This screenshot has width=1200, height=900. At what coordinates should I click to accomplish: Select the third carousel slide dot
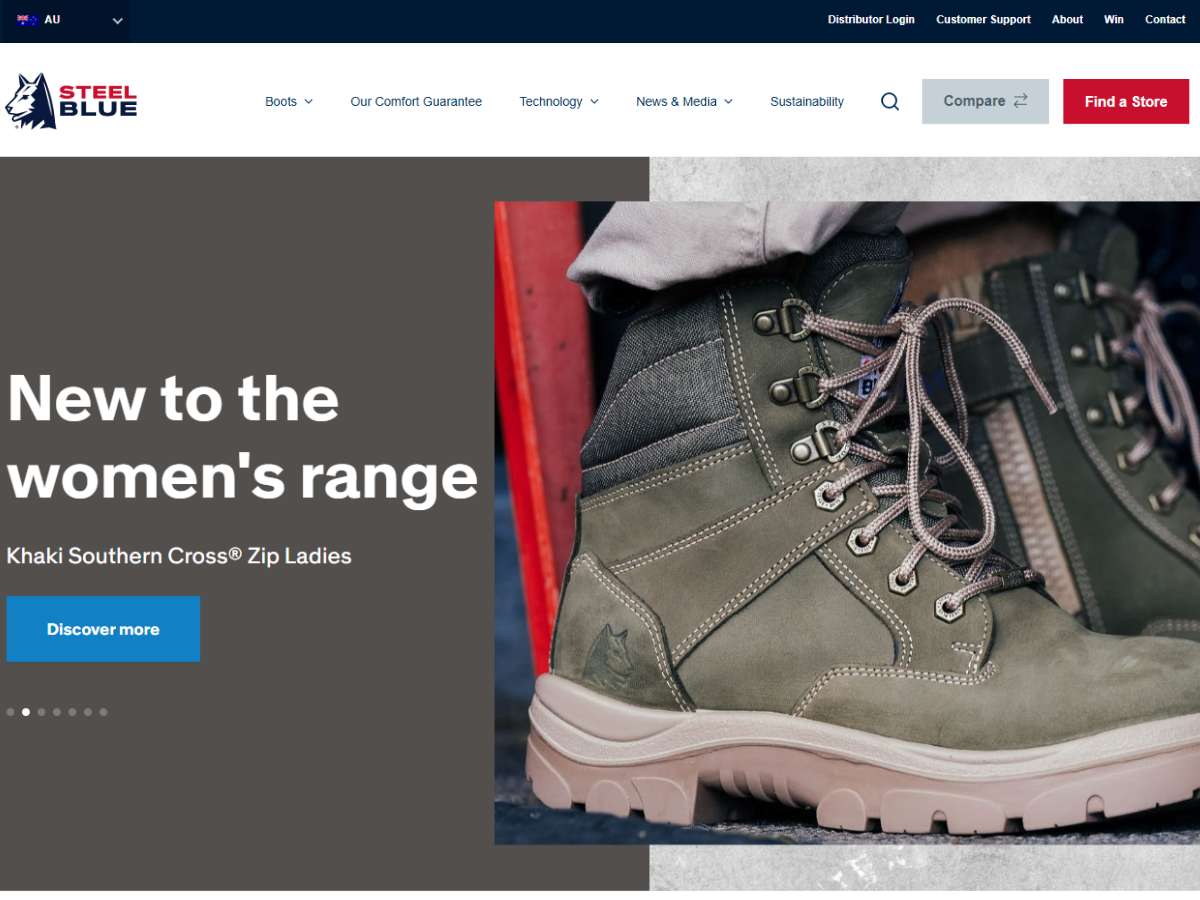click(41, 712)
